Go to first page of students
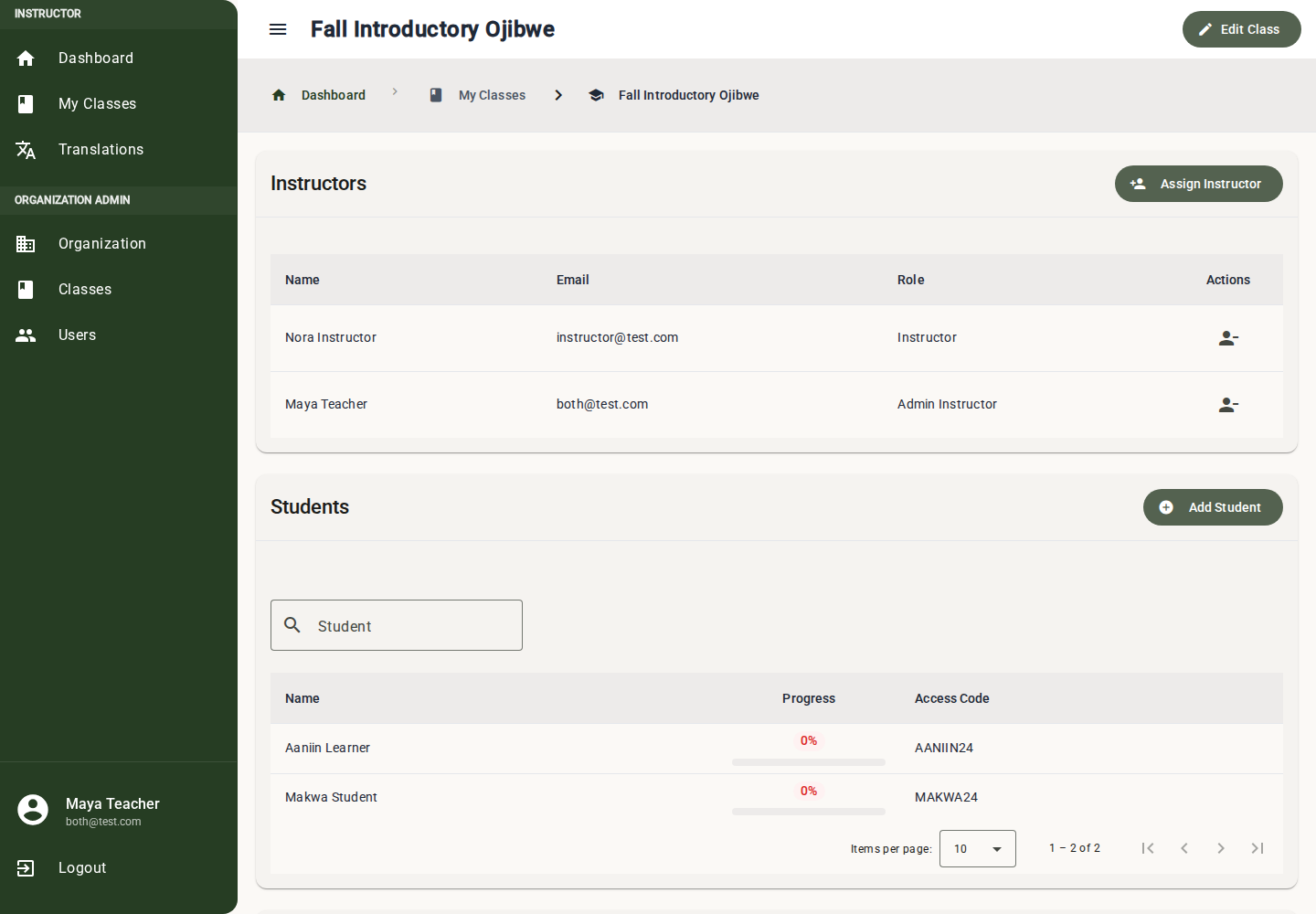The image size is (1316, 914). click(1148, 848)
